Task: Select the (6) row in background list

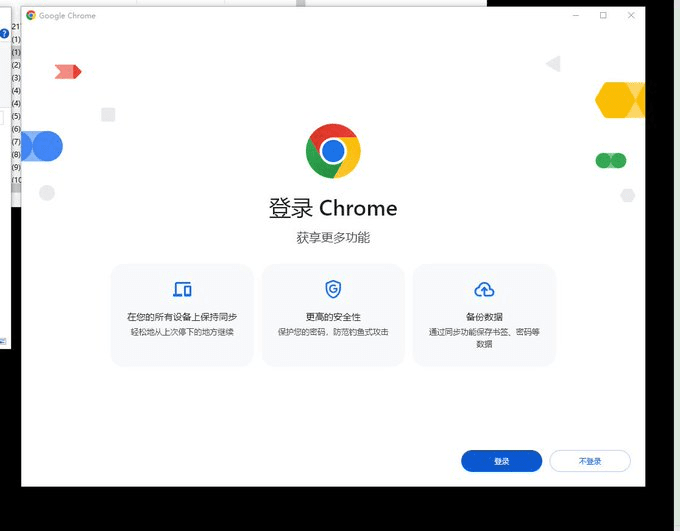Action: pos(16,129)
